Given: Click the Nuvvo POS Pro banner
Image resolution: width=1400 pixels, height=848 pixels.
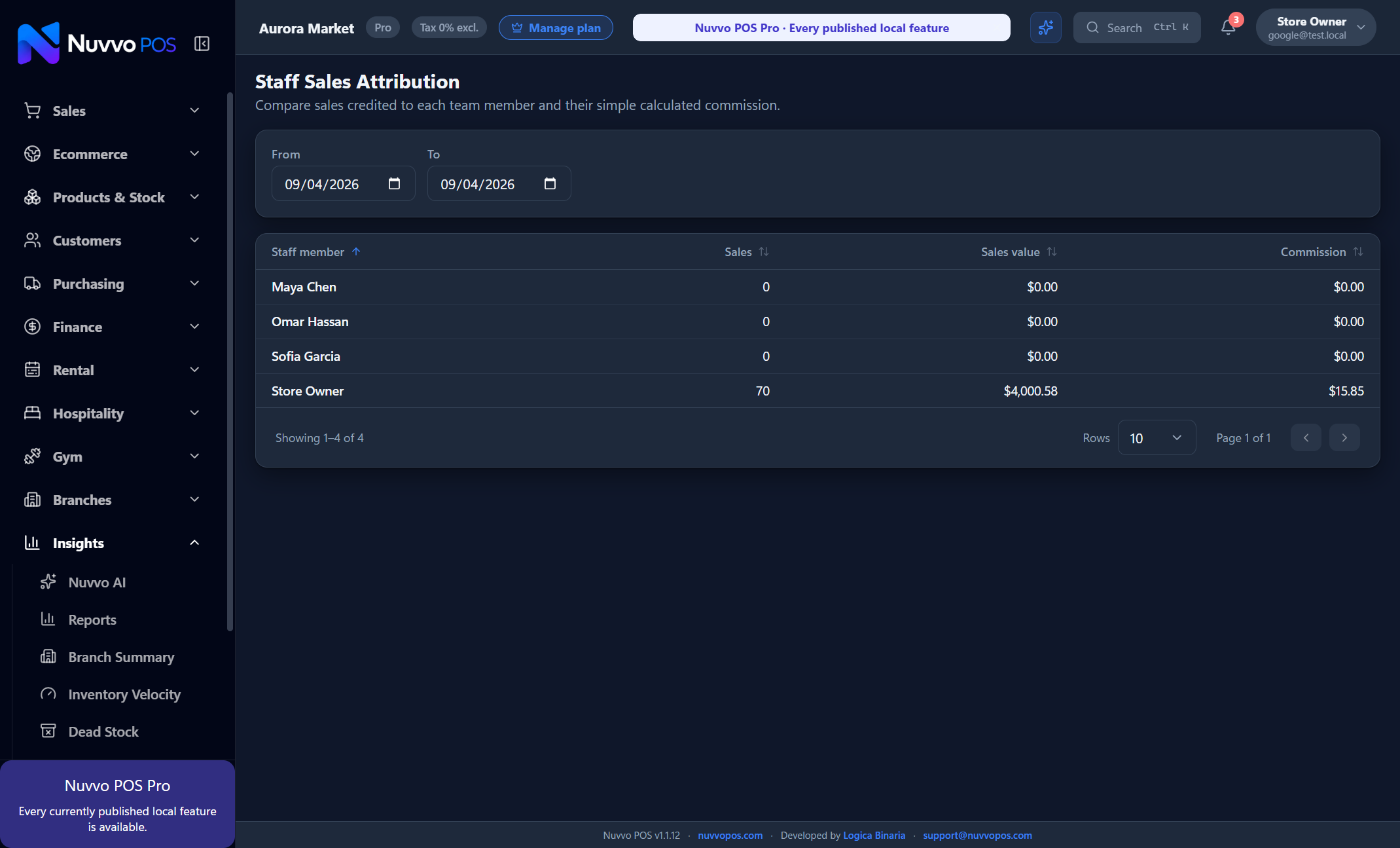Looking at the screenshot, I should (821, 28).
